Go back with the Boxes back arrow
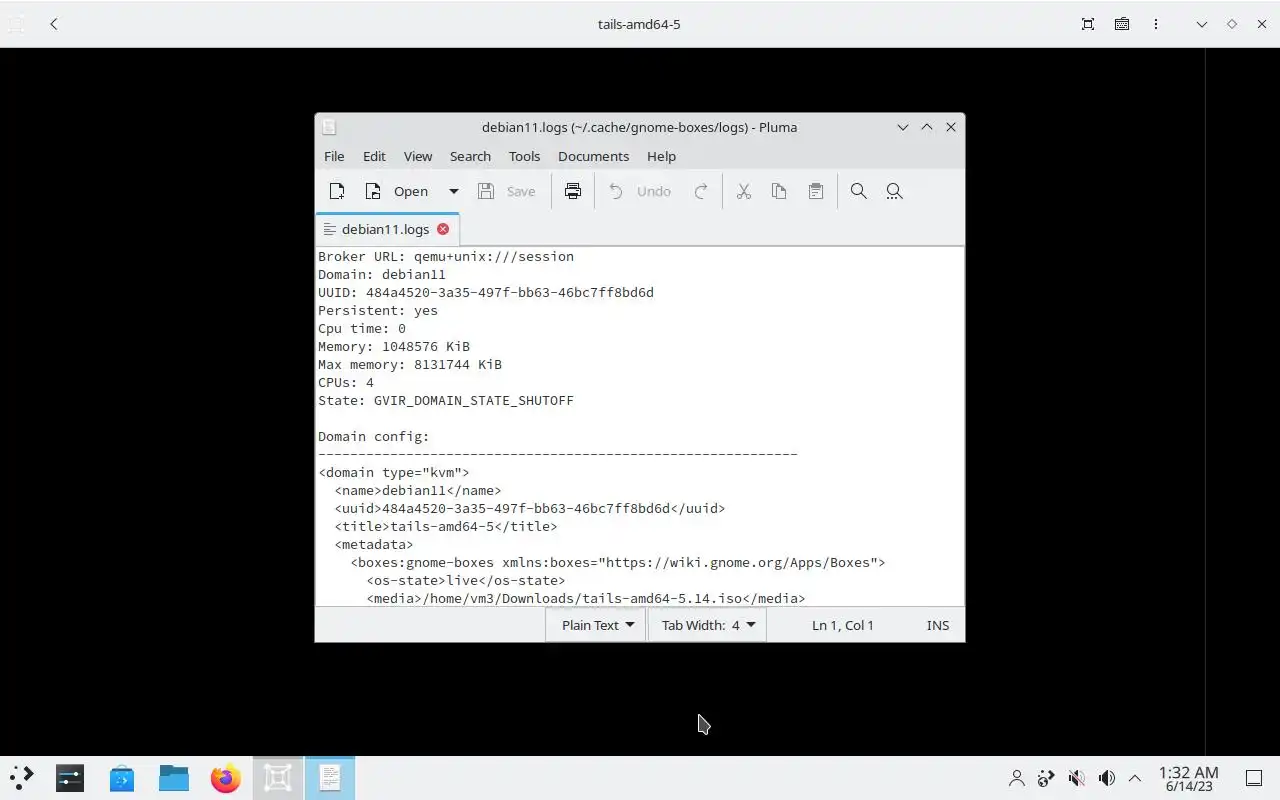This screenshot has width=1280, height=800. coord(54,24)
